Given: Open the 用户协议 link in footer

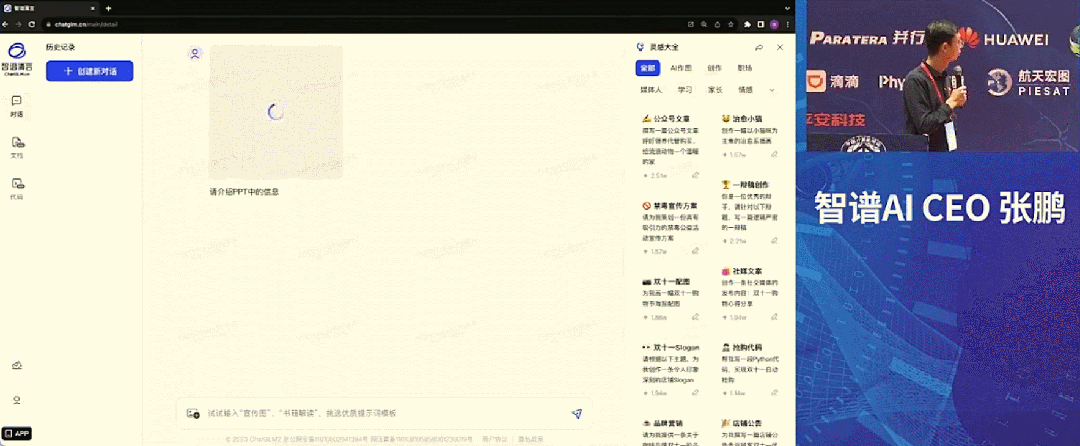Looking at the screenshot, I should (494, 439).
